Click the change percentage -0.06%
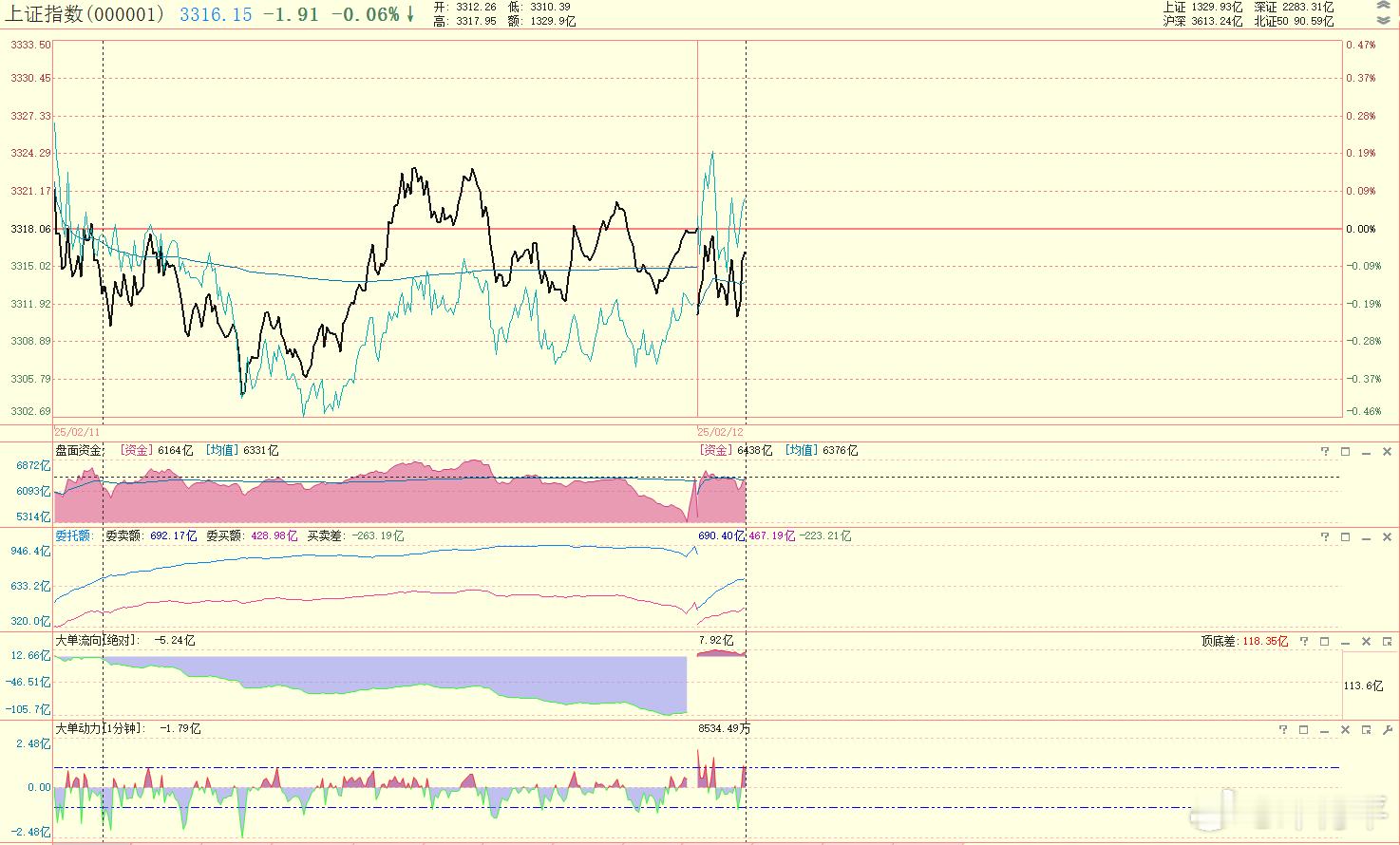The width and height of the screenshot is (1400, 845). [x=366, y=14]
